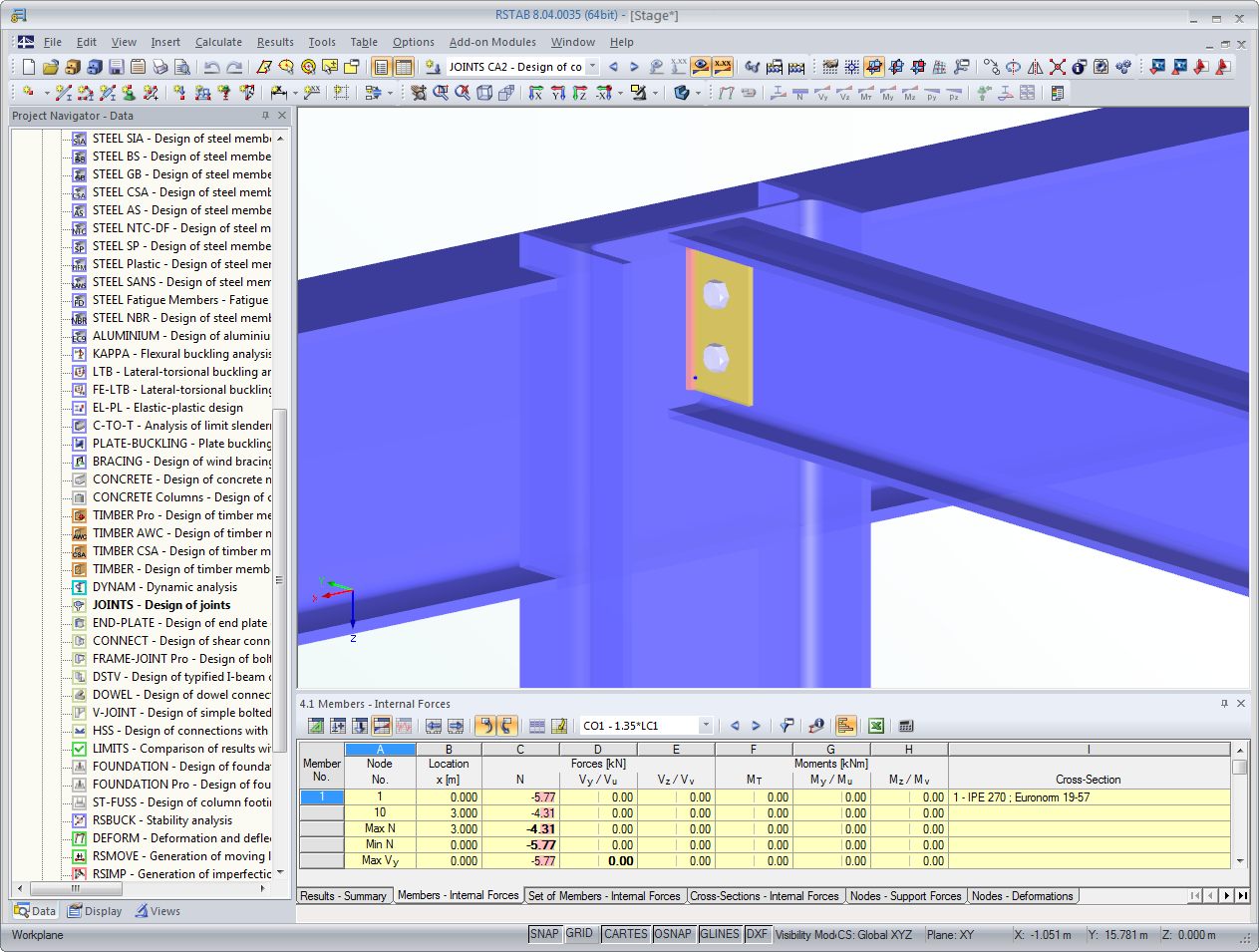
Task: Open the JOINTS CA2 case dropdown
Action: click(590, 67)
